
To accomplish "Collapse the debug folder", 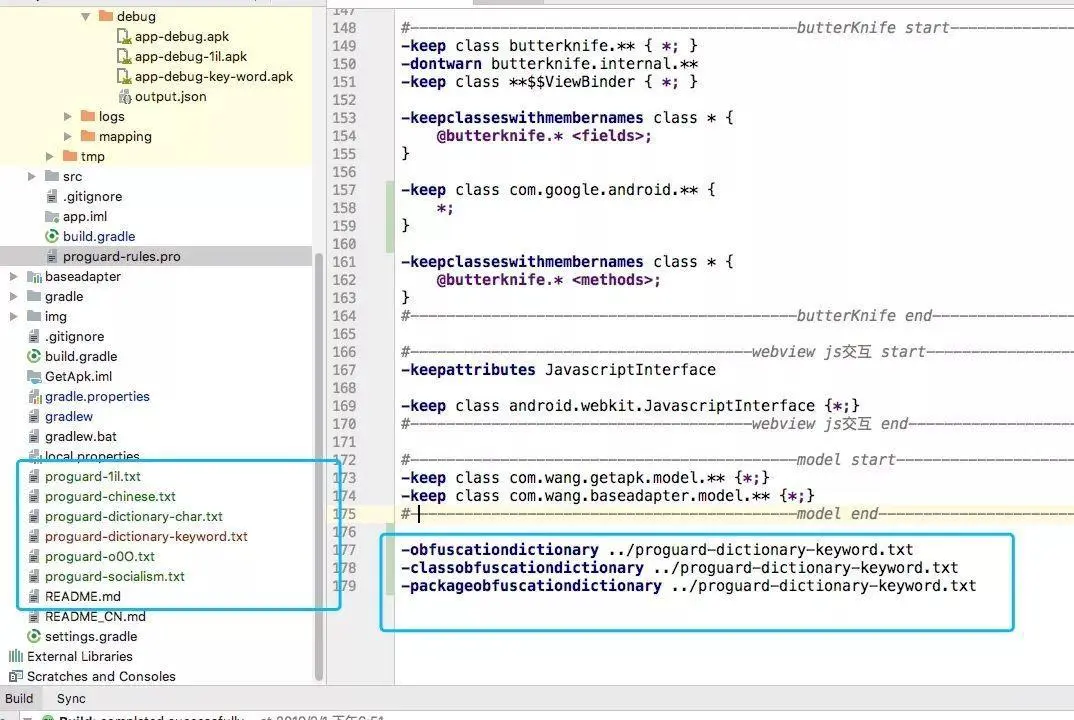I will point(86,16).
